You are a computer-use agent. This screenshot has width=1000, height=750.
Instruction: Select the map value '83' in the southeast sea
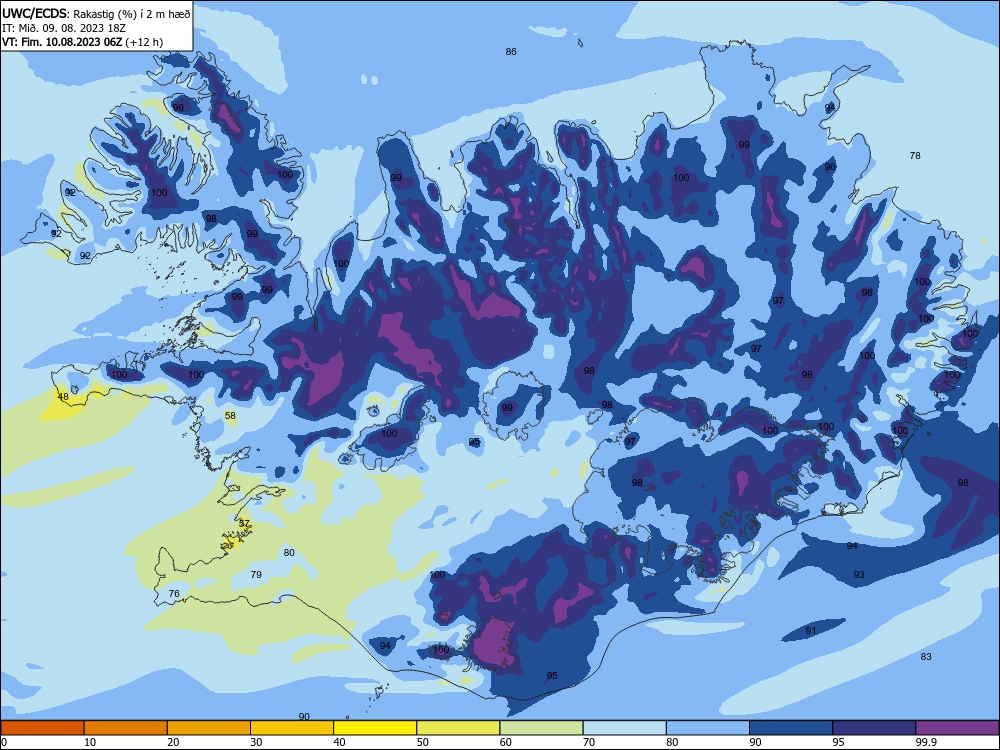[x=926, y=657]
